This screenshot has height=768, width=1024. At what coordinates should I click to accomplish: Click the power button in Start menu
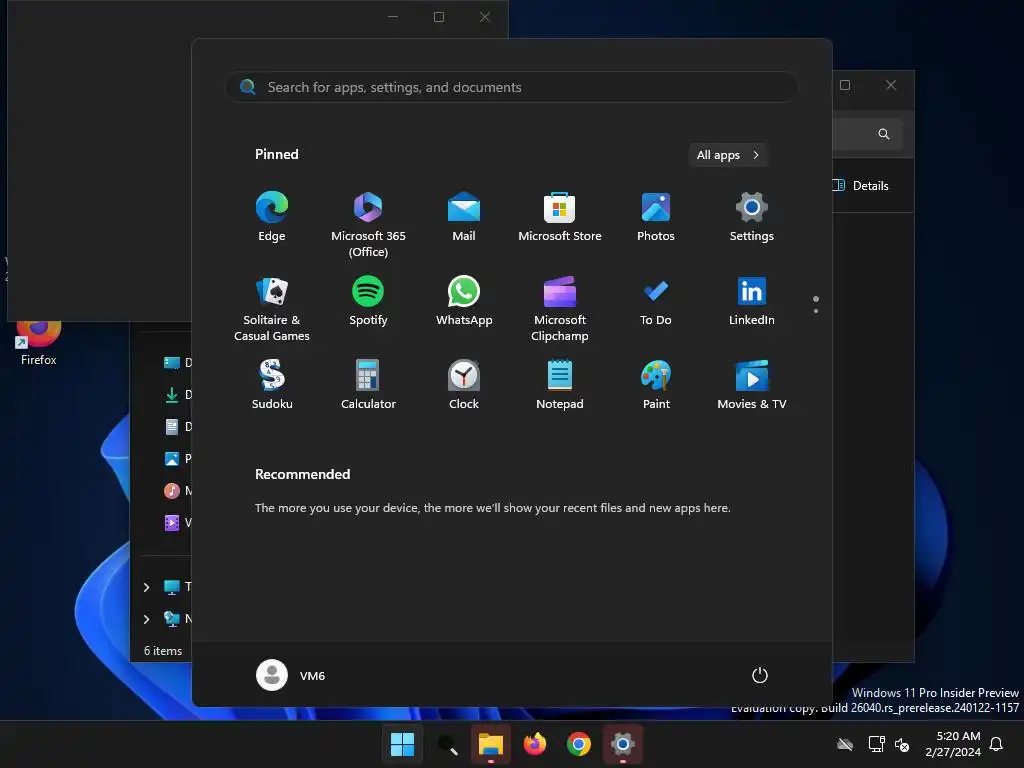760,675
